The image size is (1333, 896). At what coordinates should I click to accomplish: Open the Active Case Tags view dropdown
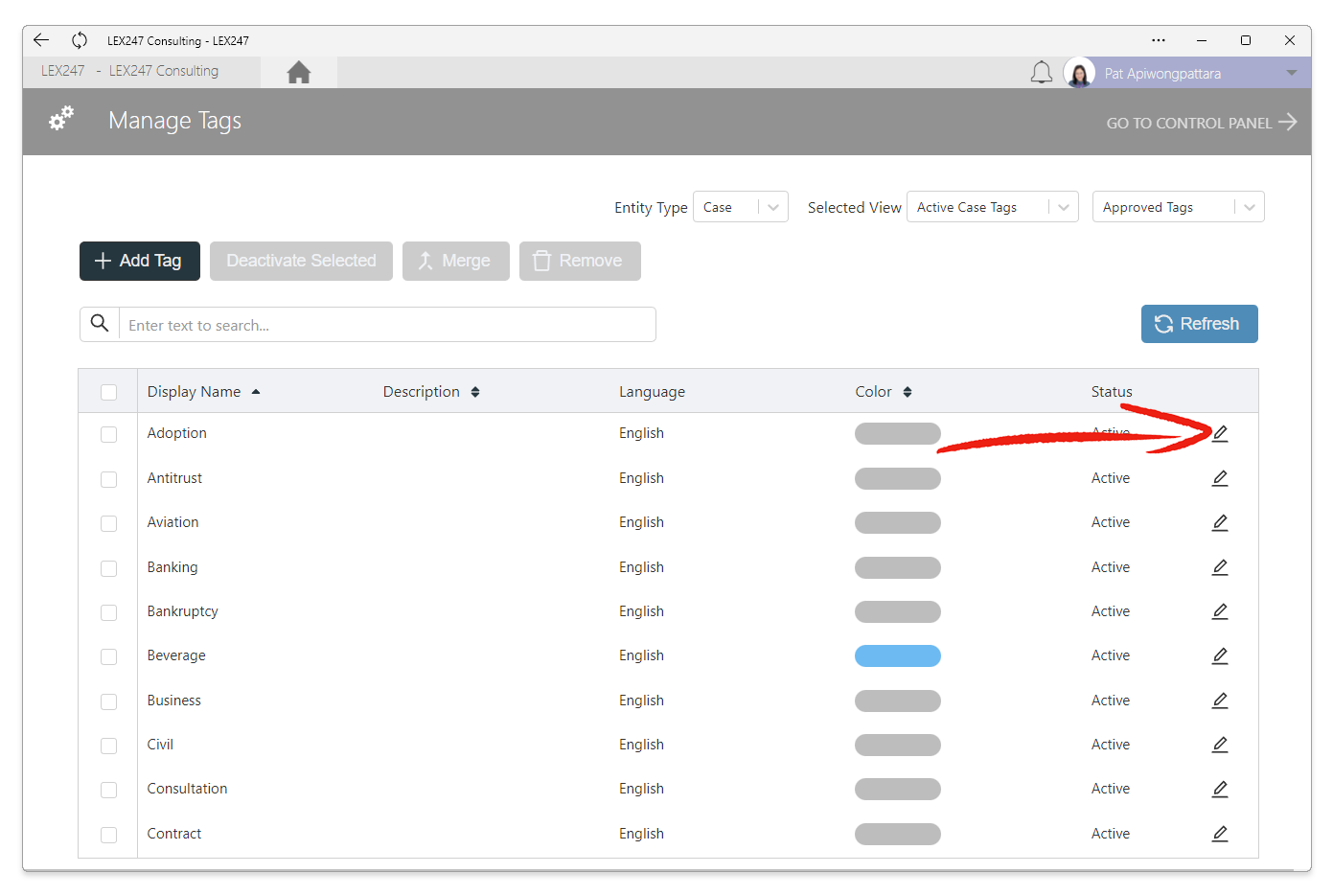[993, 207]
